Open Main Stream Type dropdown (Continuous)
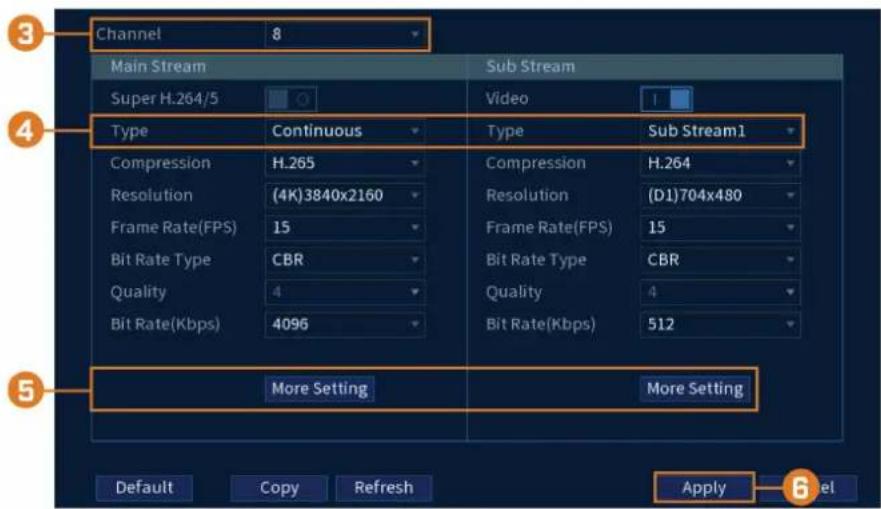881x509 pixels. (x=344, y=131)
